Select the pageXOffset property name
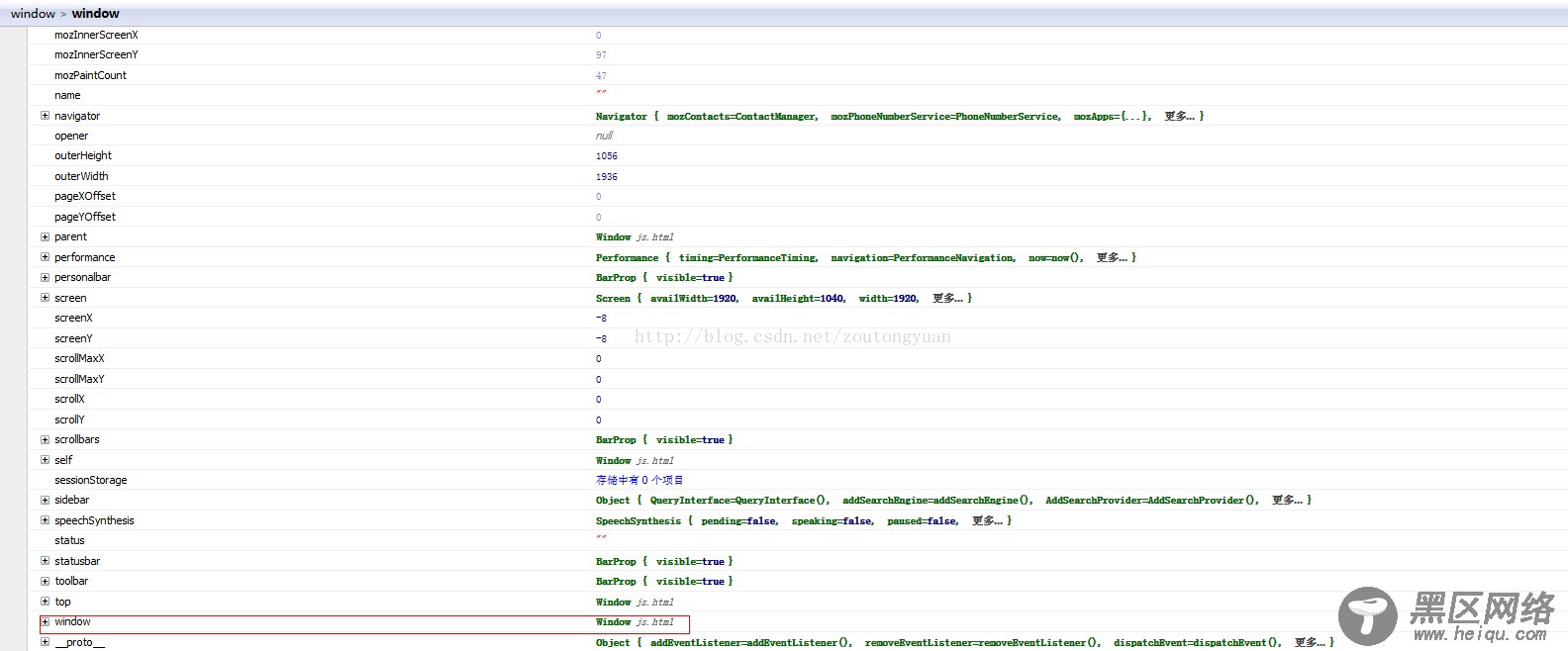The image size is (1568, 651). (85, 196)
